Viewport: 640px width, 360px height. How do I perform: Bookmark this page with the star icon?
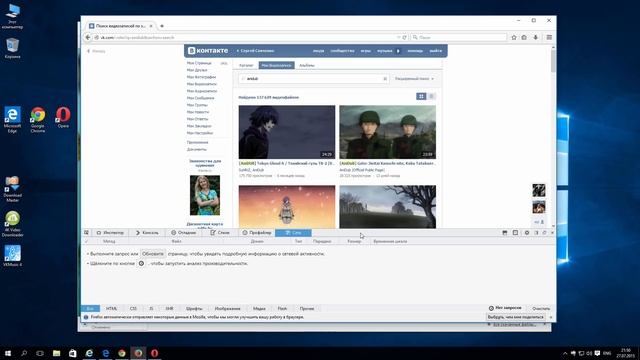[x=514, y=37]
